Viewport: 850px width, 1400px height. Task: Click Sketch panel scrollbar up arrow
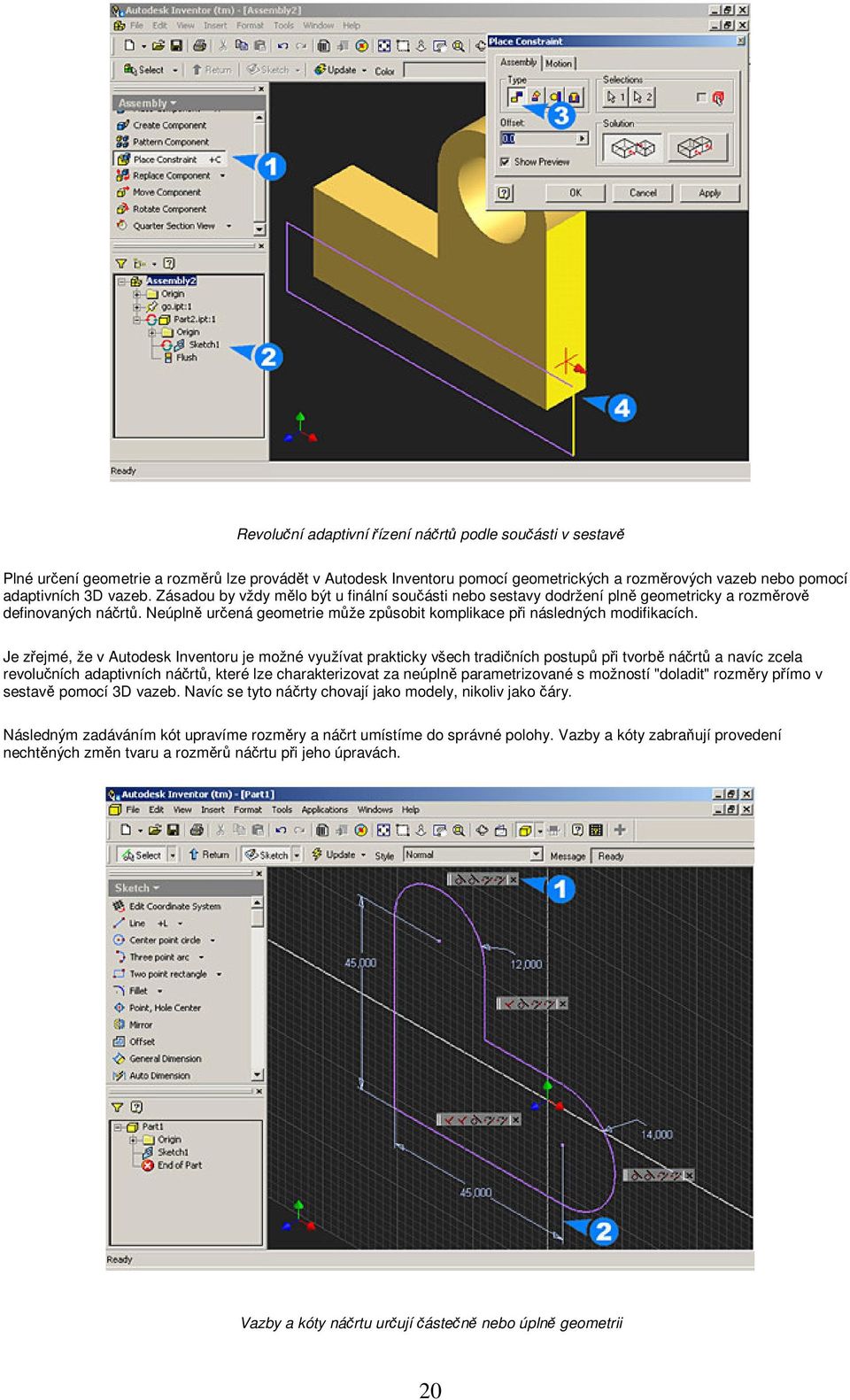point(258,903)
